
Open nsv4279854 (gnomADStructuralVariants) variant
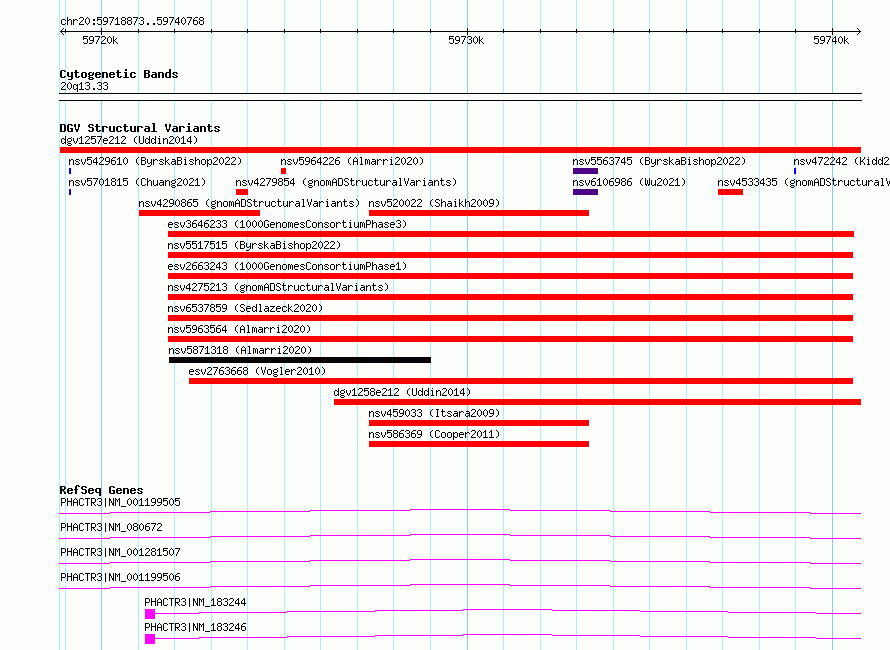coord(346,182)
